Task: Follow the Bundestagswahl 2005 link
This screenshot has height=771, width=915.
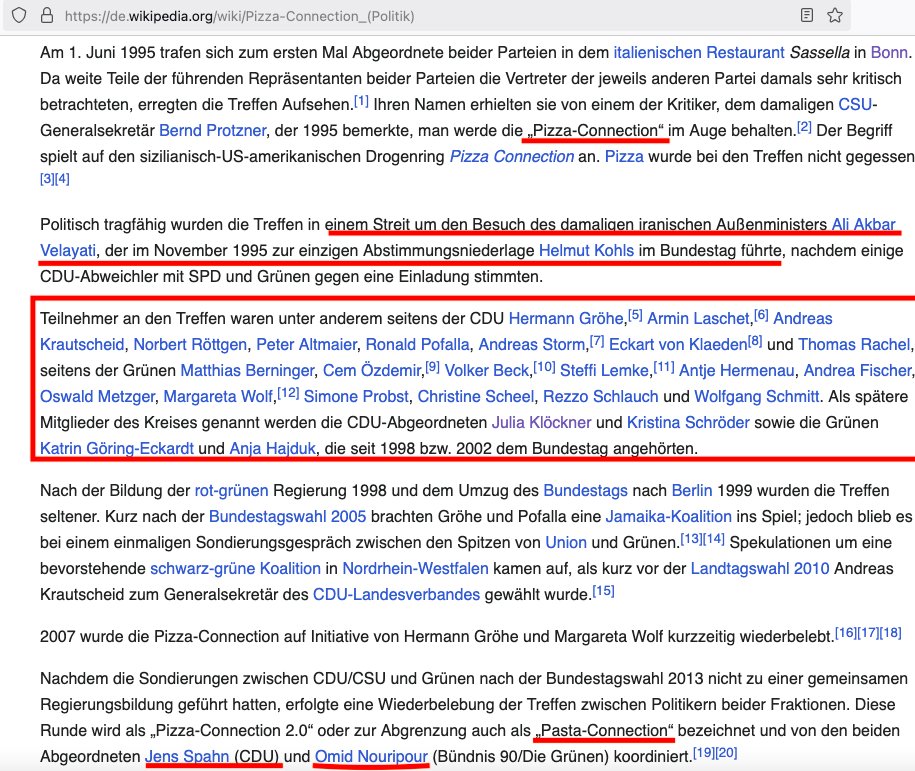Action: (x=287, y=517)
